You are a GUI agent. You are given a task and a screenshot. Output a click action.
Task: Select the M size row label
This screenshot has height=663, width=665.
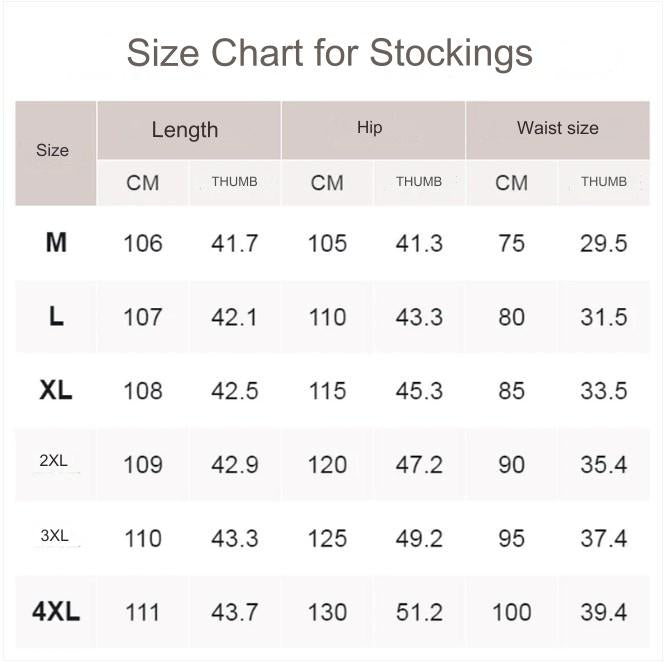pyautogui.click(x=56, y=242)
